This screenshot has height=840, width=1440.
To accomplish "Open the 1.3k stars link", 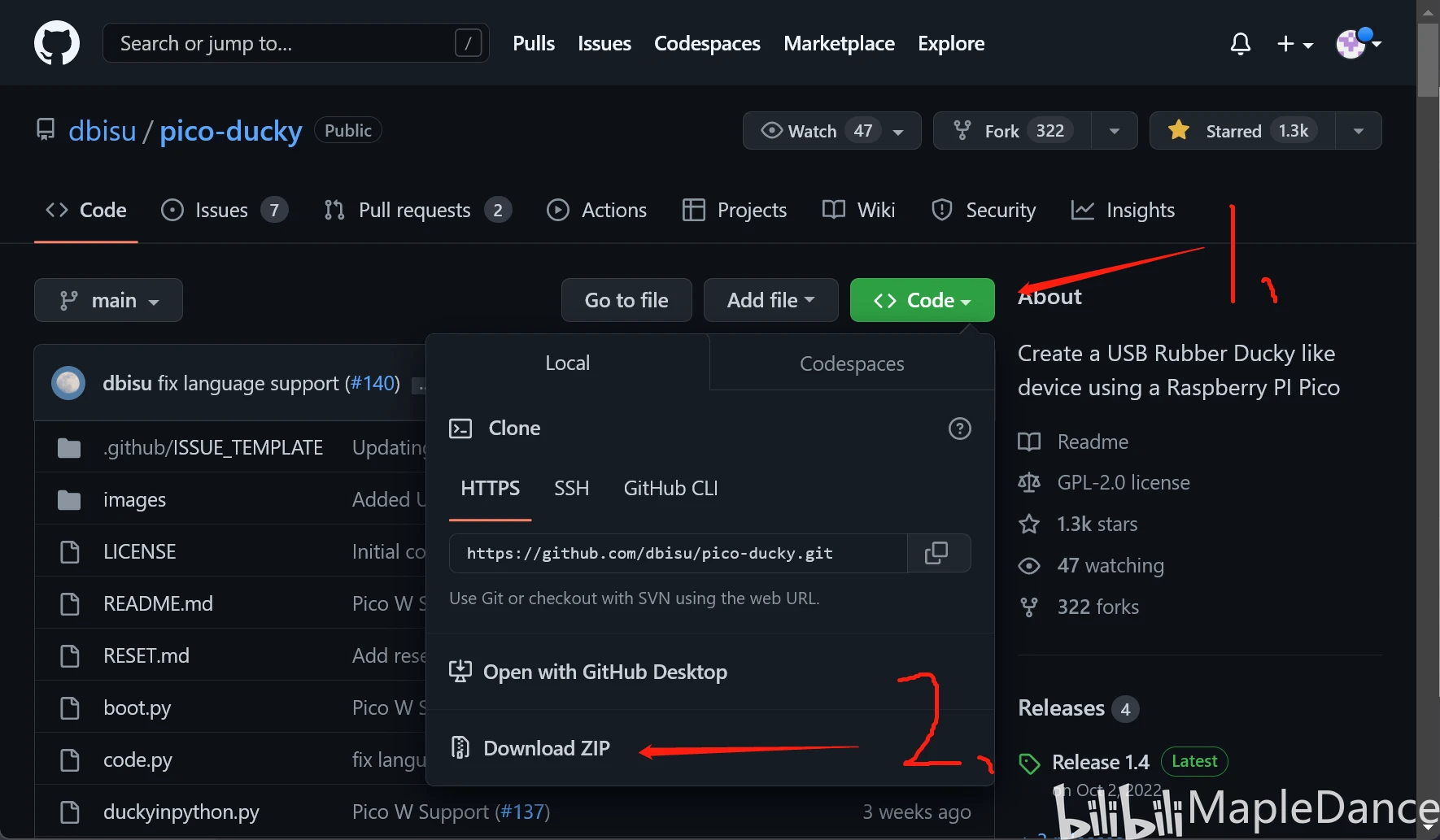I will (x=1079, y=524).
